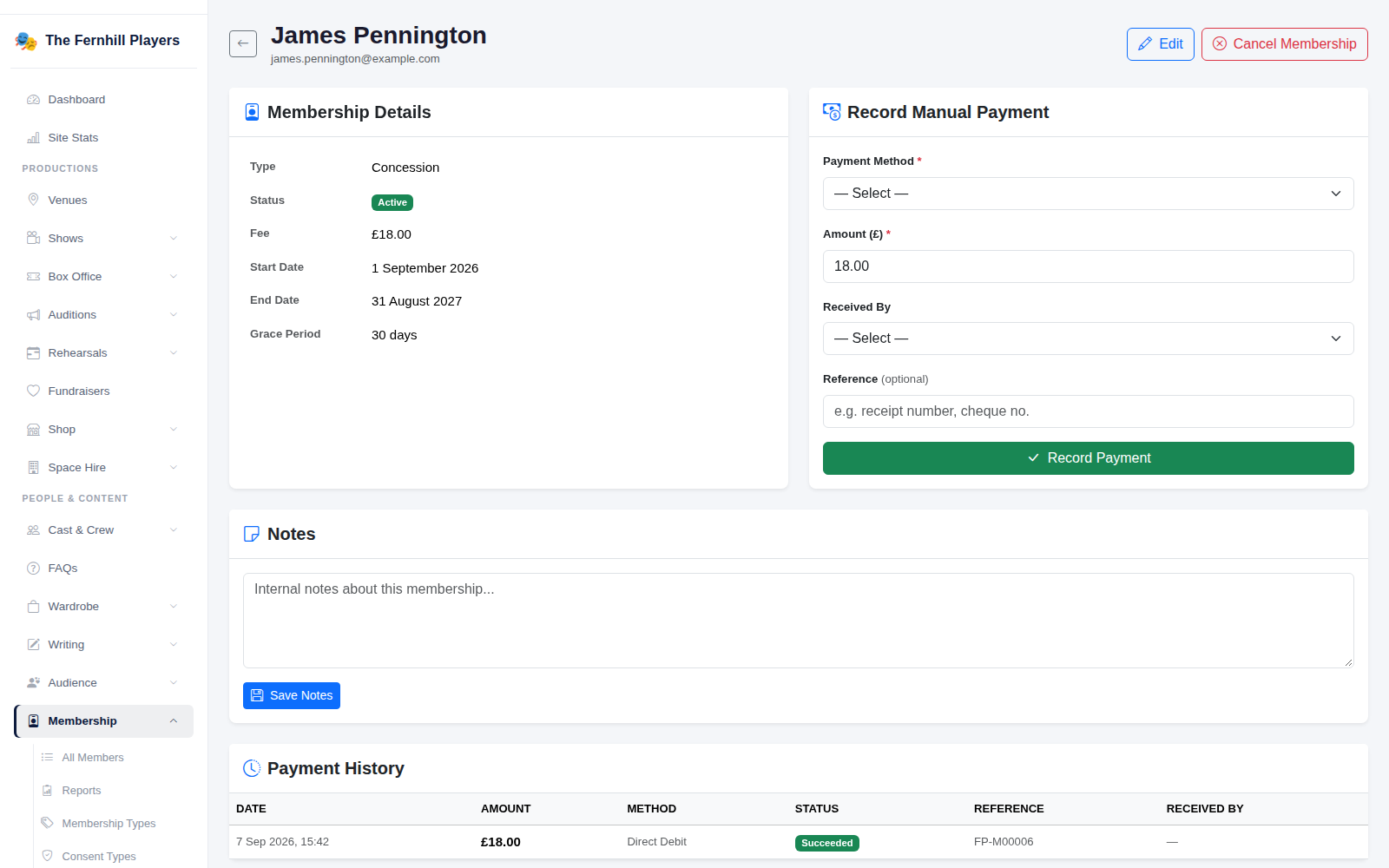The image size is (1389, 868).
Task: Click the Rehearsals calendar icon
Action: [x=33, y=352]
